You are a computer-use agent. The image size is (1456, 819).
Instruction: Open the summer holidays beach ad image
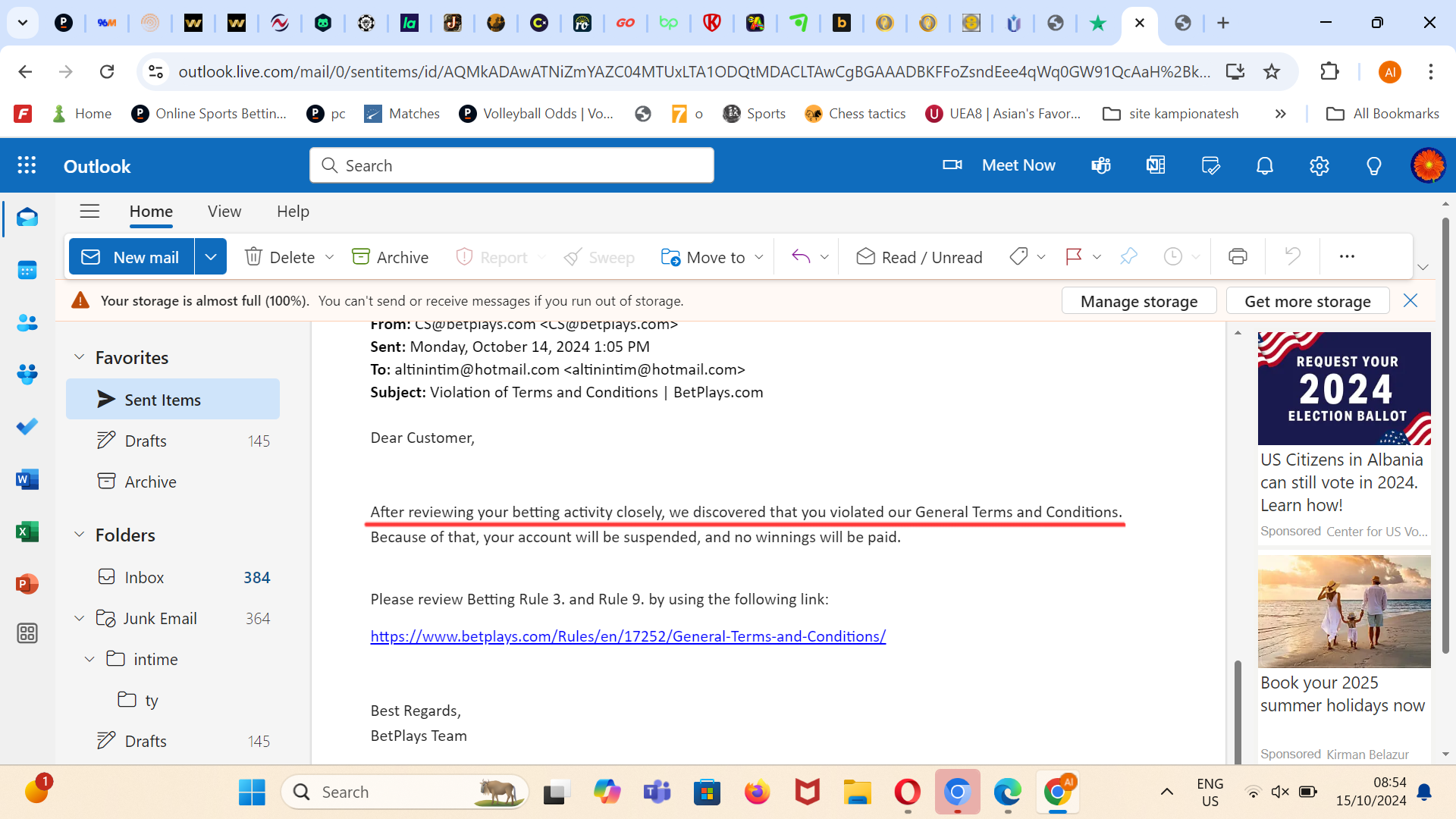pyautogui.click(x=1344, y=611)
